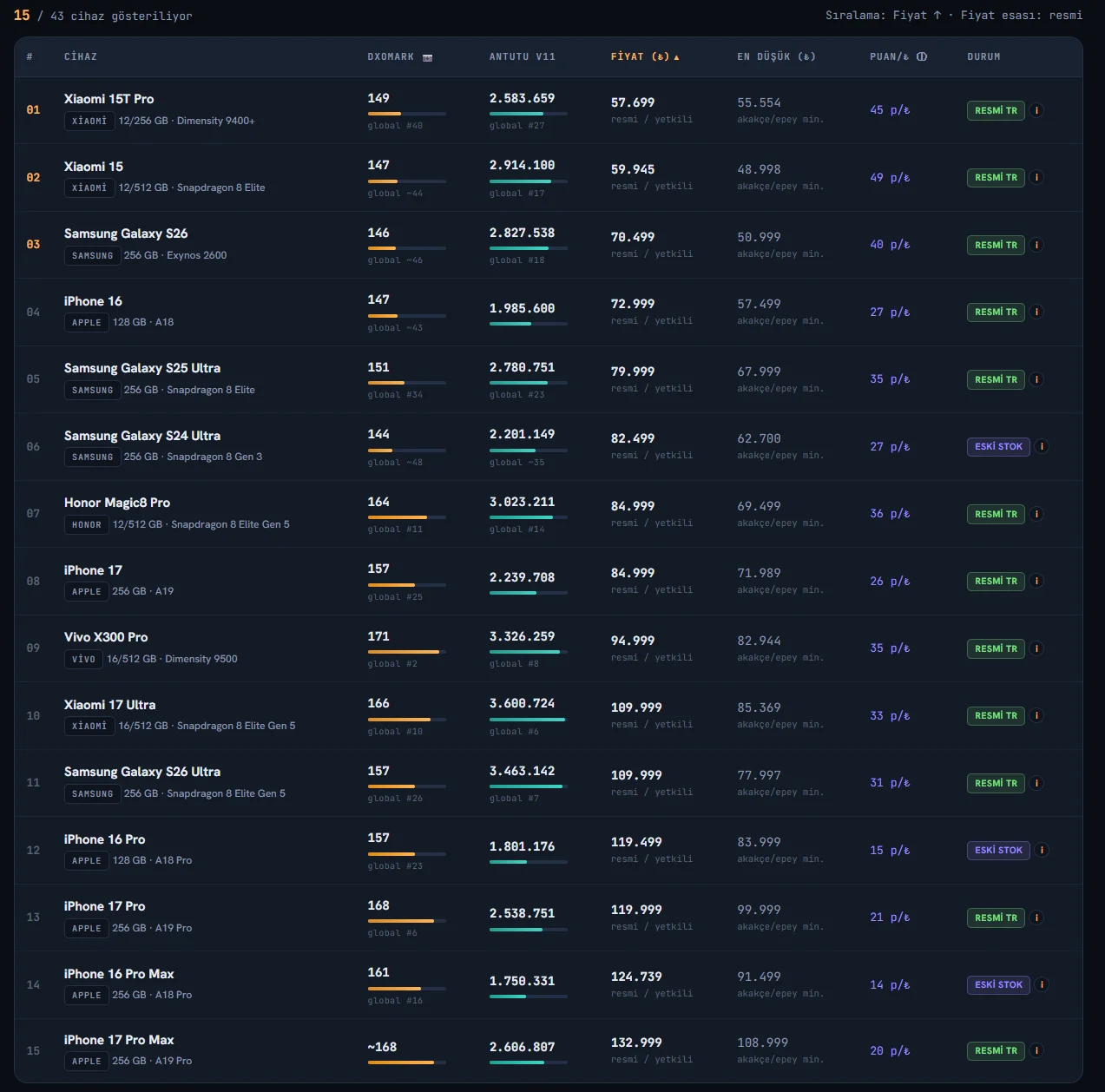Viewport: 1105px width, 1092px height.
Task: Click ESKİ STOK badge for iPhone 16 Pro Max
Action: pyautogui.click(x=998, y=984)
